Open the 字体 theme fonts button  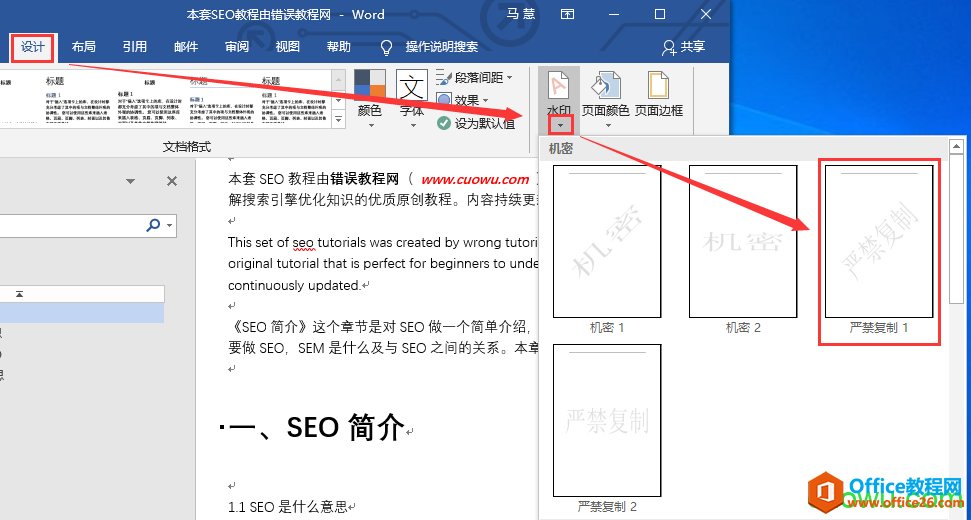click(x=412, y=99)
